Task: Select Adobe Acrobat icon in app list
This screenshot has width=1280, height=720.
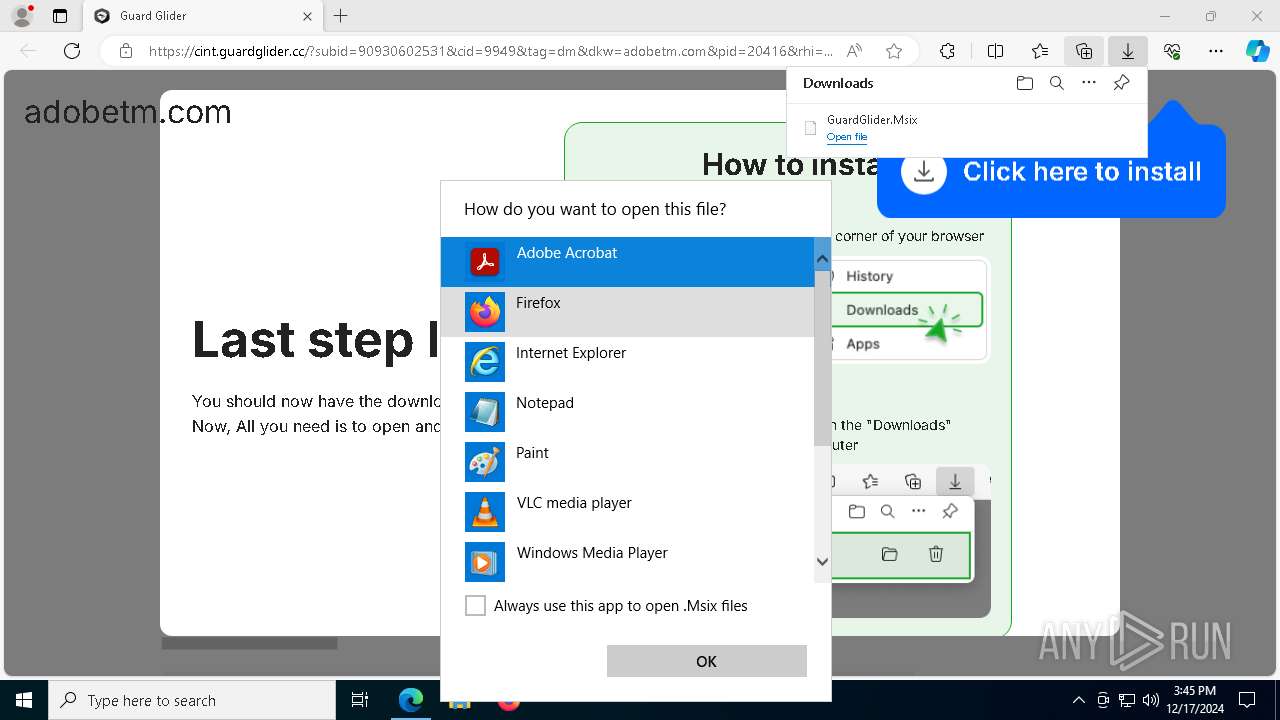Action: coord(485,262)
